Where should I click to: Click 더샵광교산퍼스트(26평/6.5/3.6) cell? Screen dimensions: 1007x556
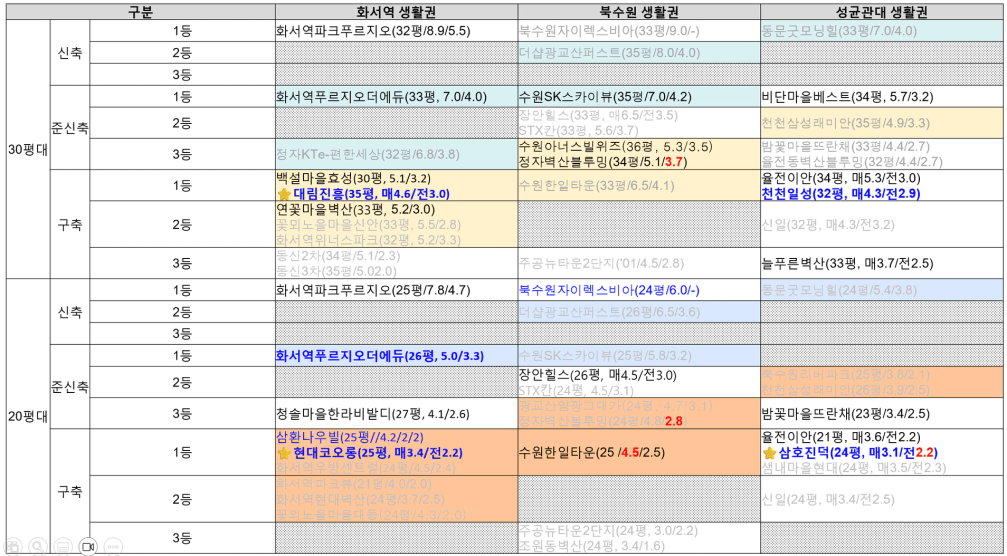click(x=639, y=311)
